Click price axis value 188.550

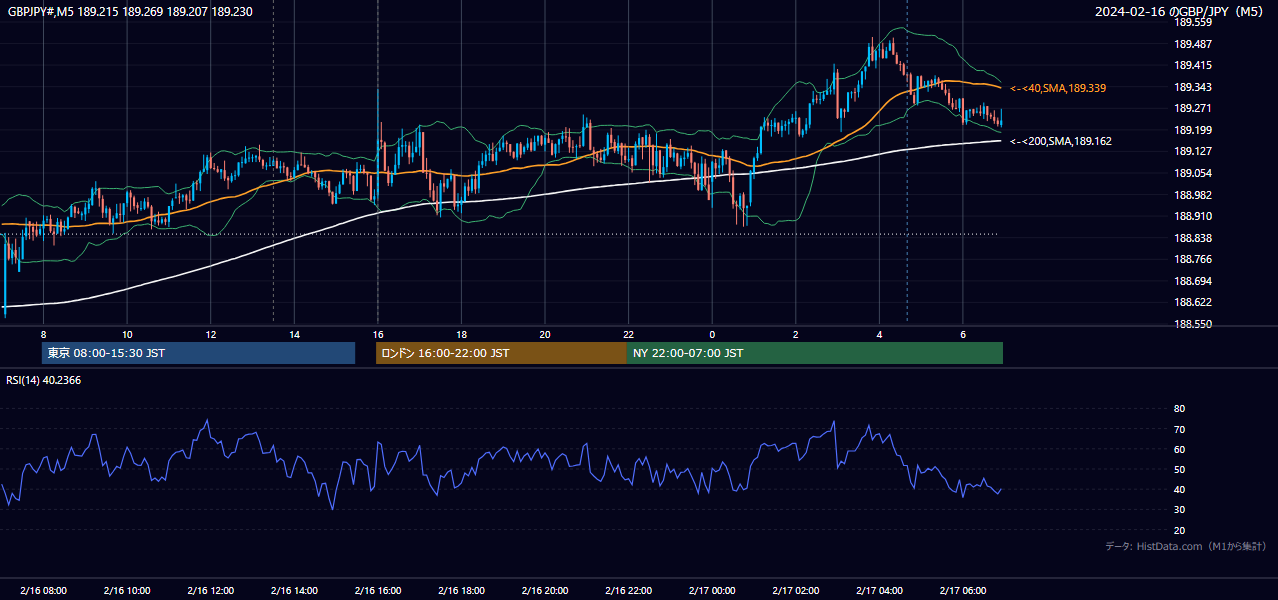pyautogui.click(x=1193, y=324)
